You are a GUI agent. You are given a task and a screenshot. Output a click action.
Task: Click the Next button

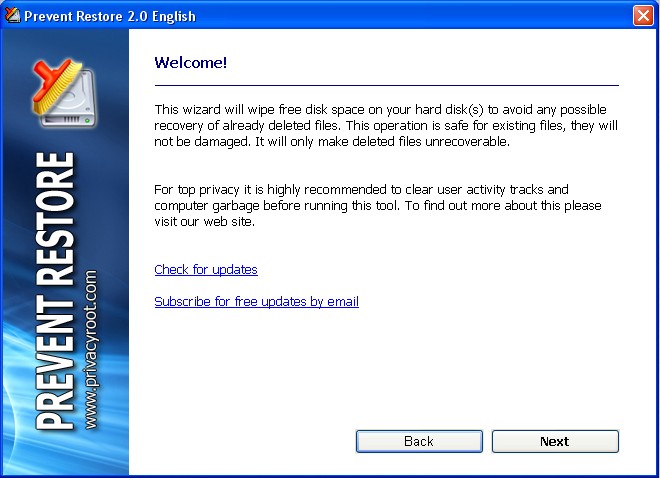pos(555,441)
